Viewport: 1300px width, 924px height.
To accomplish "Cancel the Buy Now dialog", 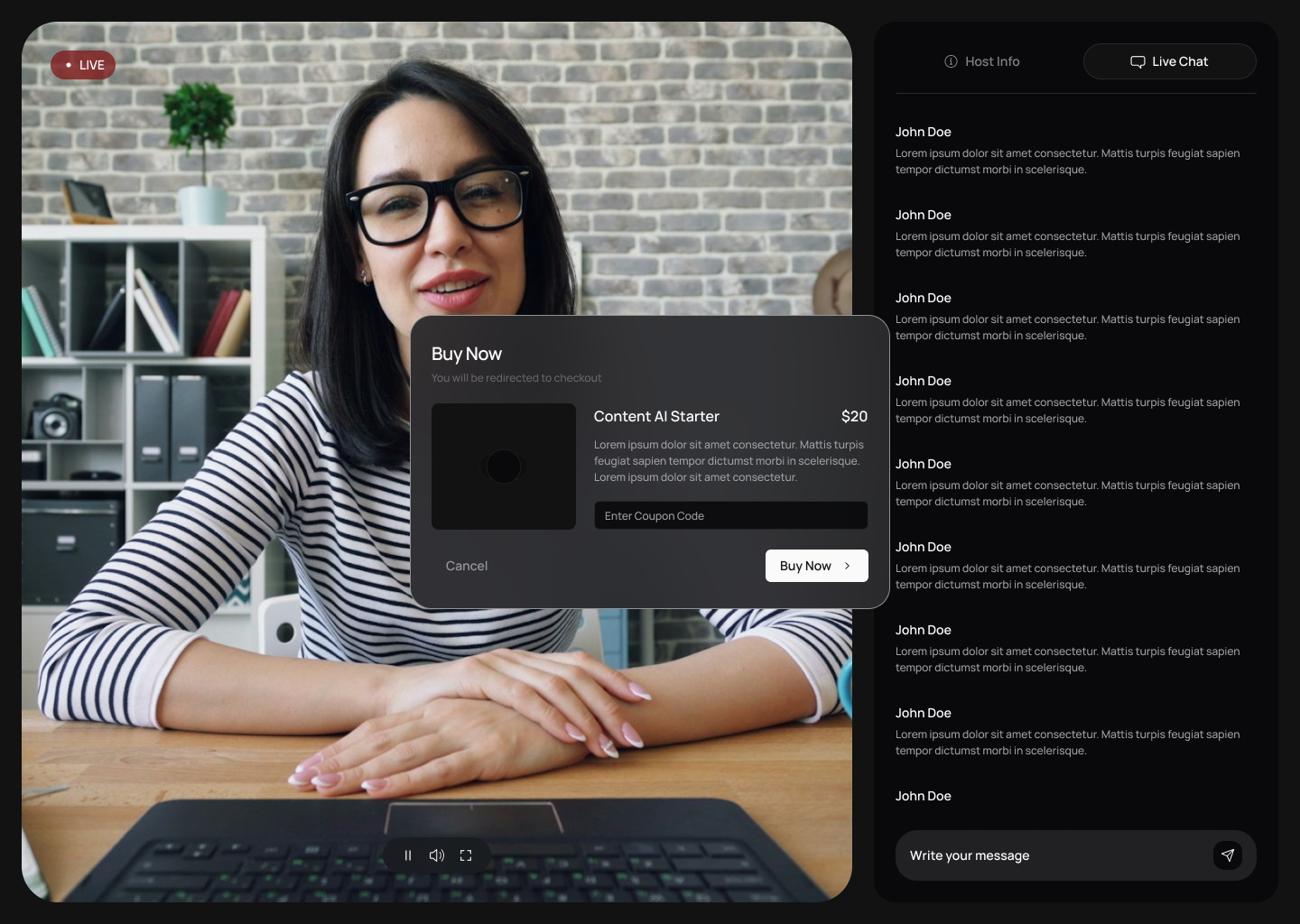I will (466, 566).
